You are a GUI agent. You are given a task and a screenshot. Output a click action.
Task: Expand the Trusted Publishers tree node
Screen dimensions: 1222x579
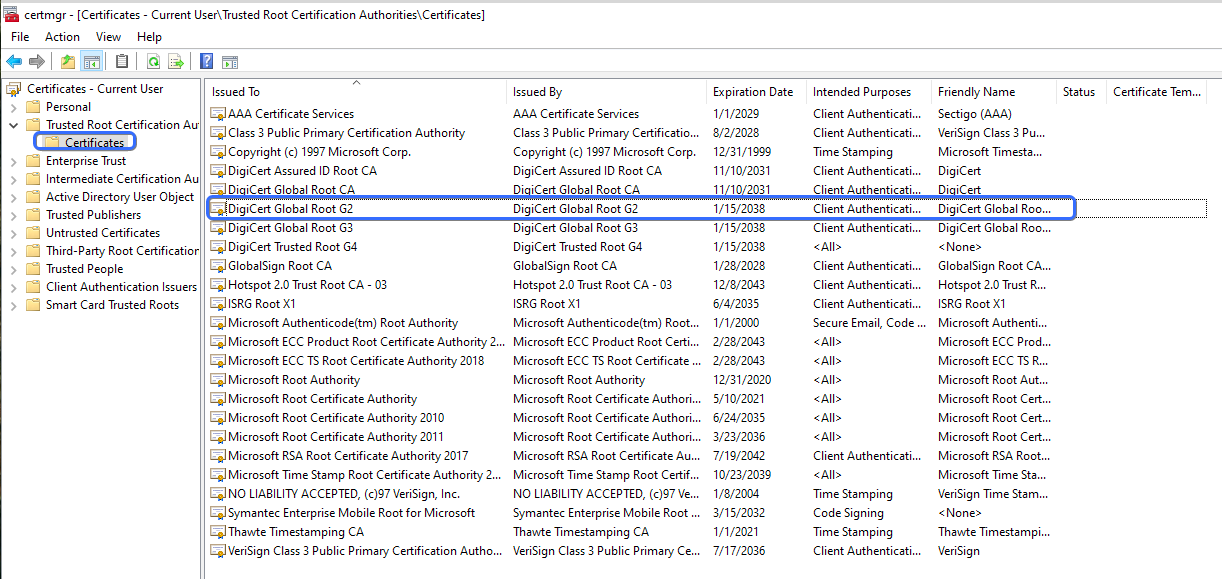point(13,215)
